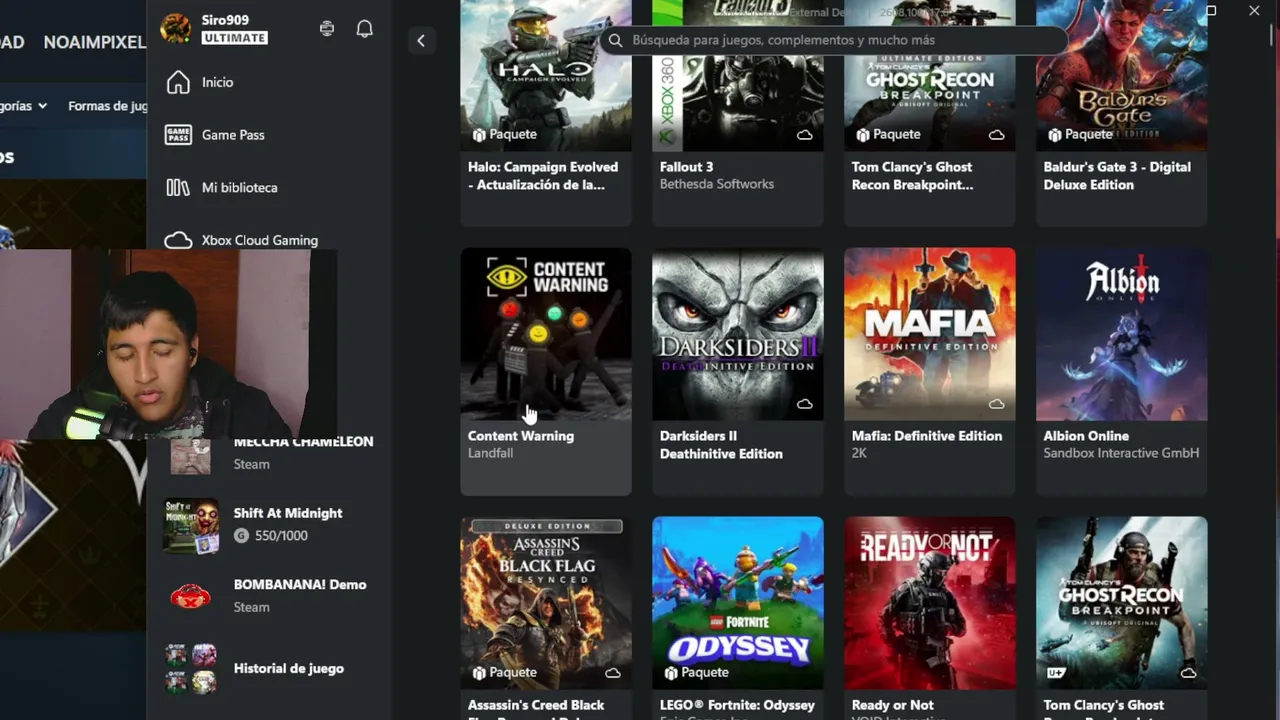Open the Siro909 profile avatar
The width and height of the screenshot is (1280, 720).
pyautogui.click(x=176, y=29)
